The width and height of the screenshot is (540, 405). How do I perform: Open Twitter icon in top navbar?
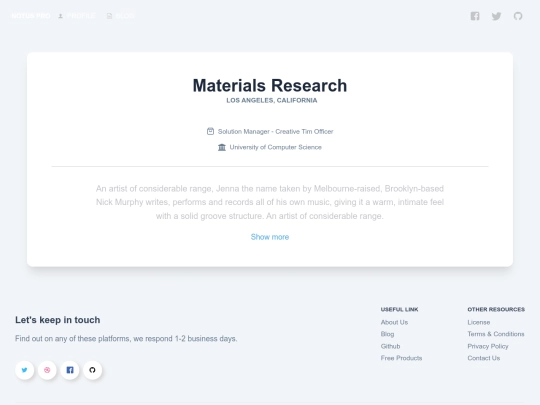tap(496, 16)
